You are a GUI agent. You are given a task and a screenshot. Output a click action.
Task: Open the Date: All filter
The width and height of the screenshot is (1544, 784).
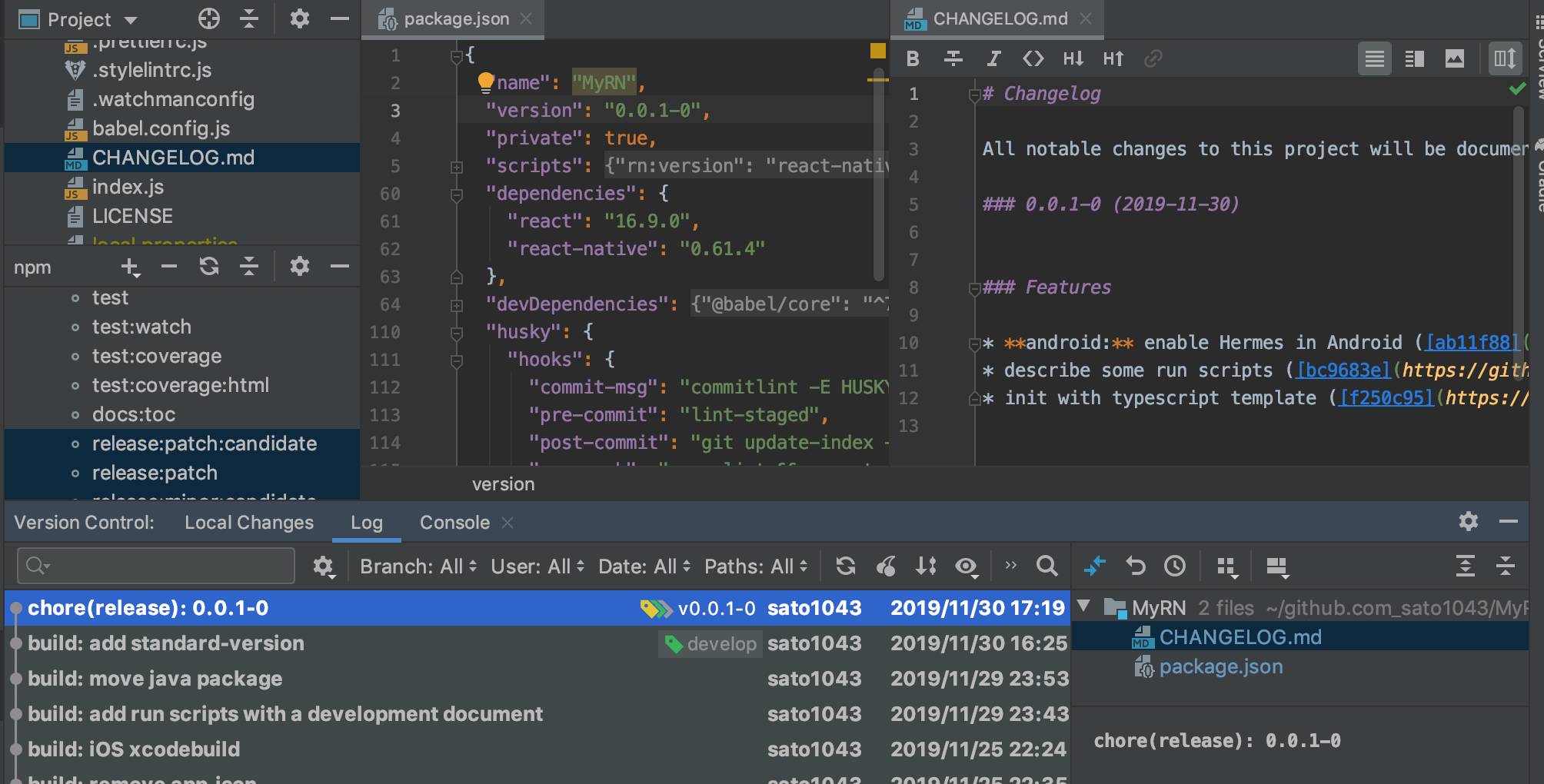pyautogui.click(x=645, y=567)
